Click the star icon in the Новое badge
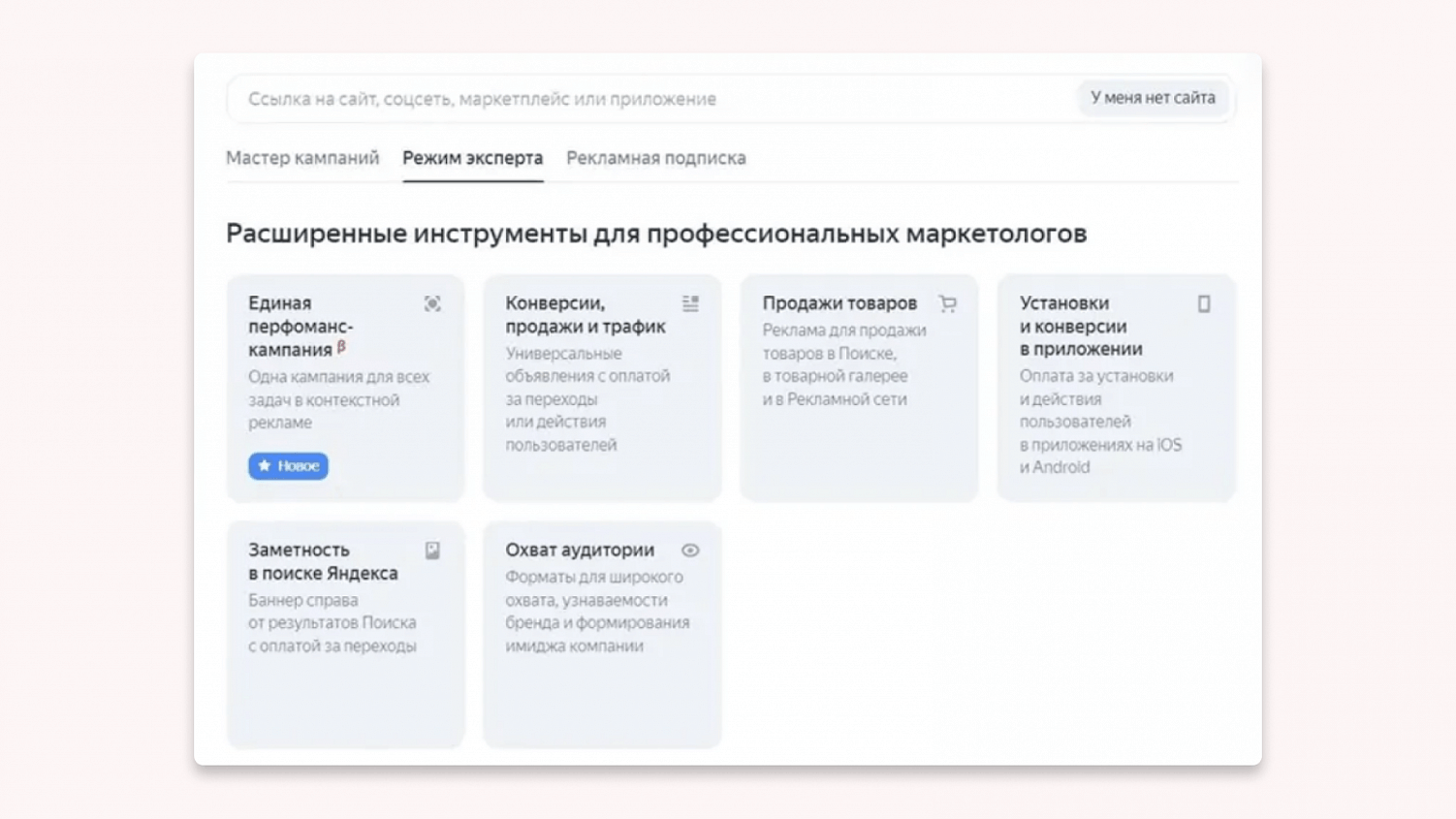Screen dimensions: 1456x819 264,466
